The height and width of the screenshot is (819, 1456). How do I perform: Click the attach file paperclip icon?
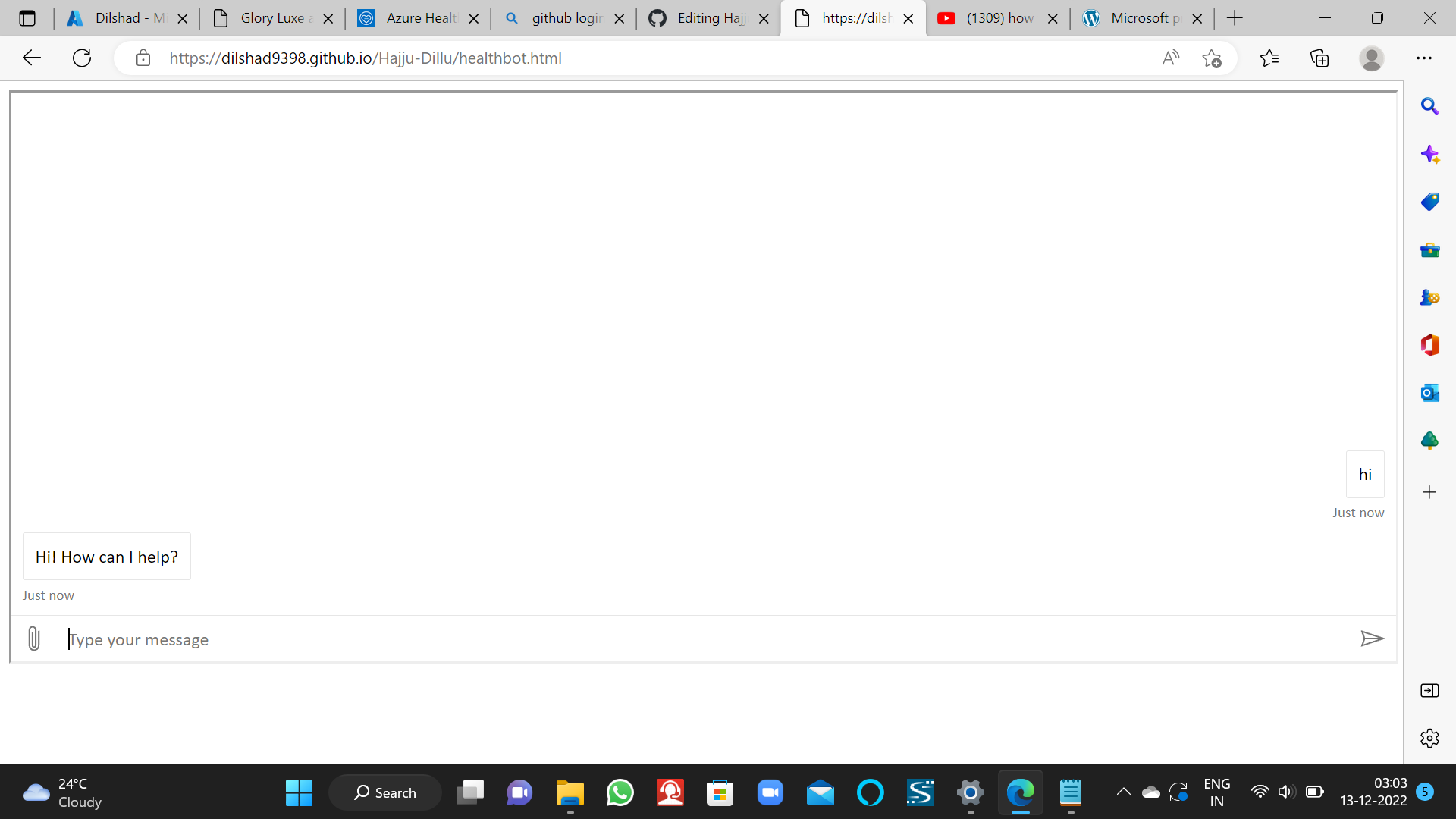34,639
